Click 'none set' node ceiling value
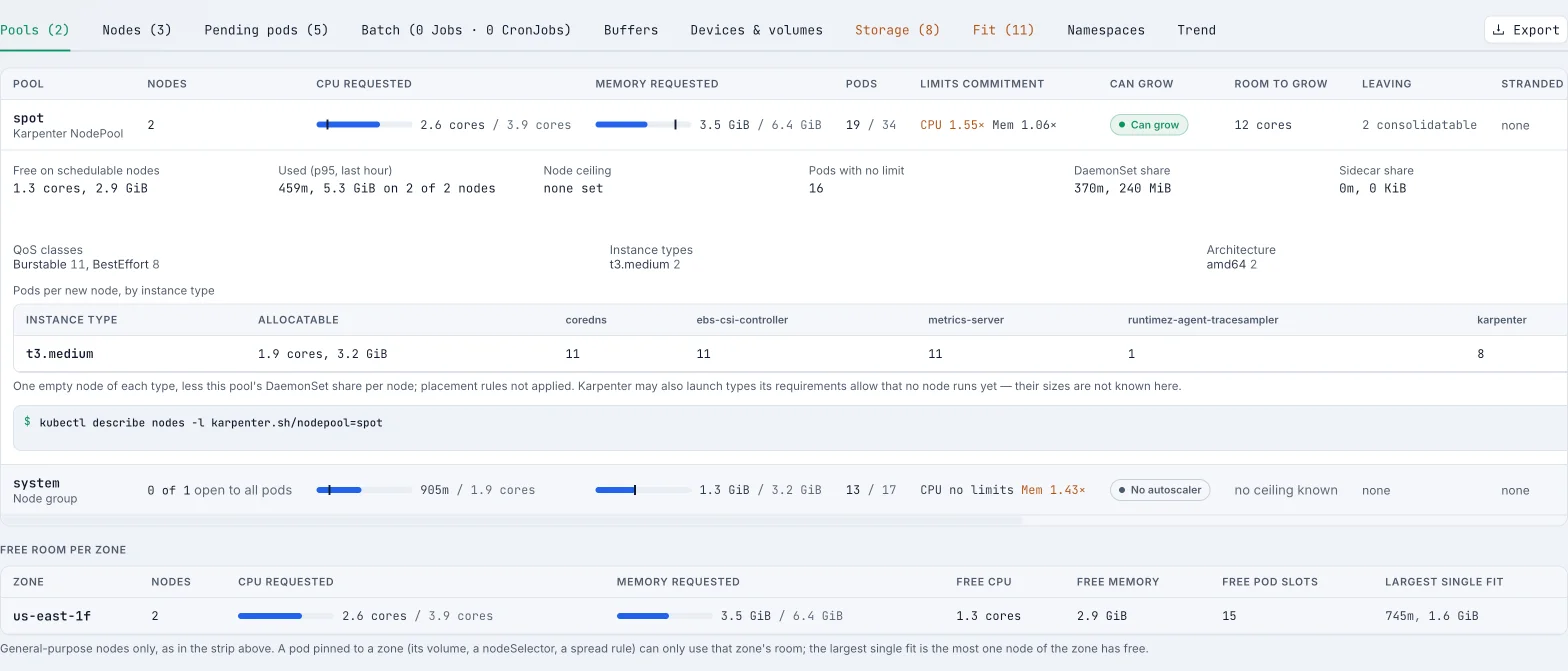Viewport: 1568px width, 671px height. click(x=573, y=188)
